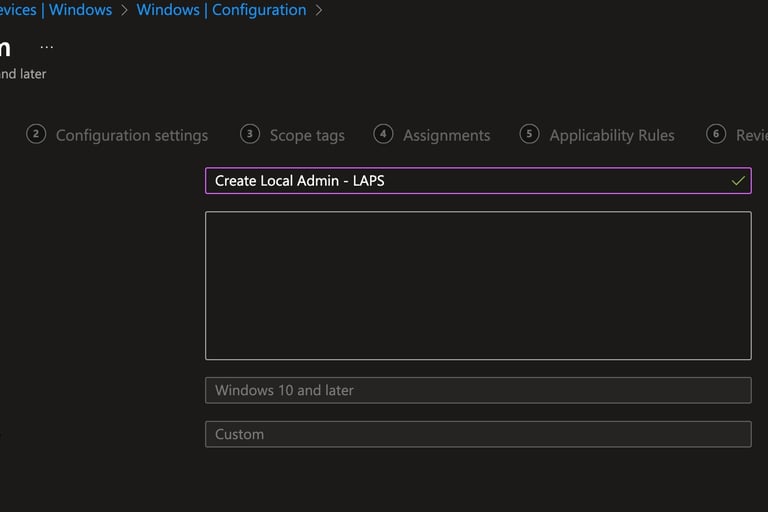Click inside the empty description text area
Viewport: 768px width, 512px height.
478,286
